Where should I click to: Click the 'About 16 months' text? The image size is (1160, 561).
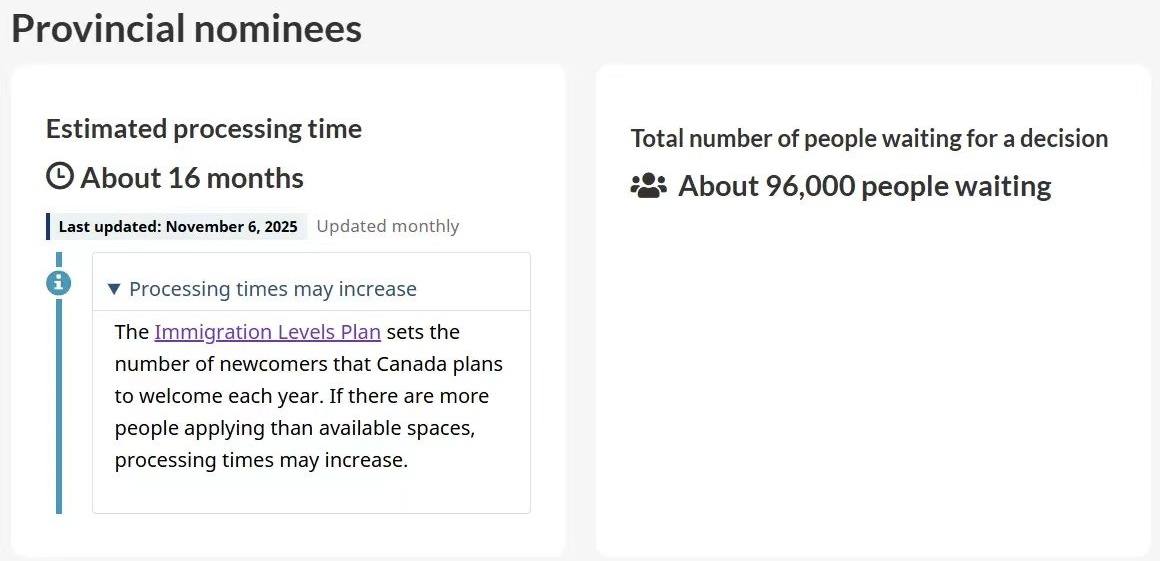pyautogui.click(x=192, y=178)
